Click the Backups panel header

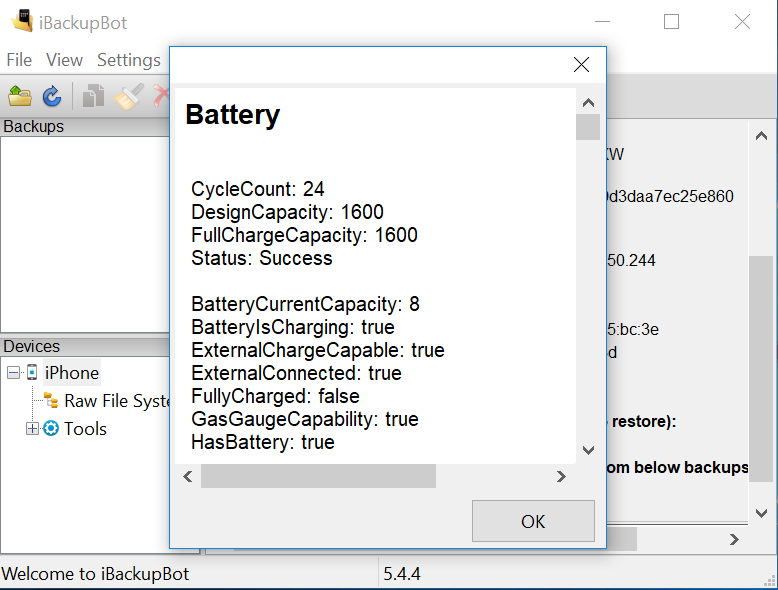85,127
